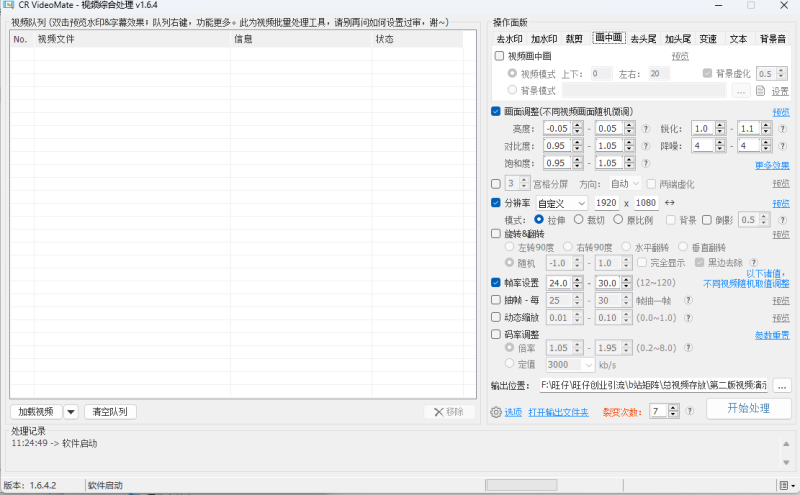Click help icon beside 黑边去除

pos(754,262)
